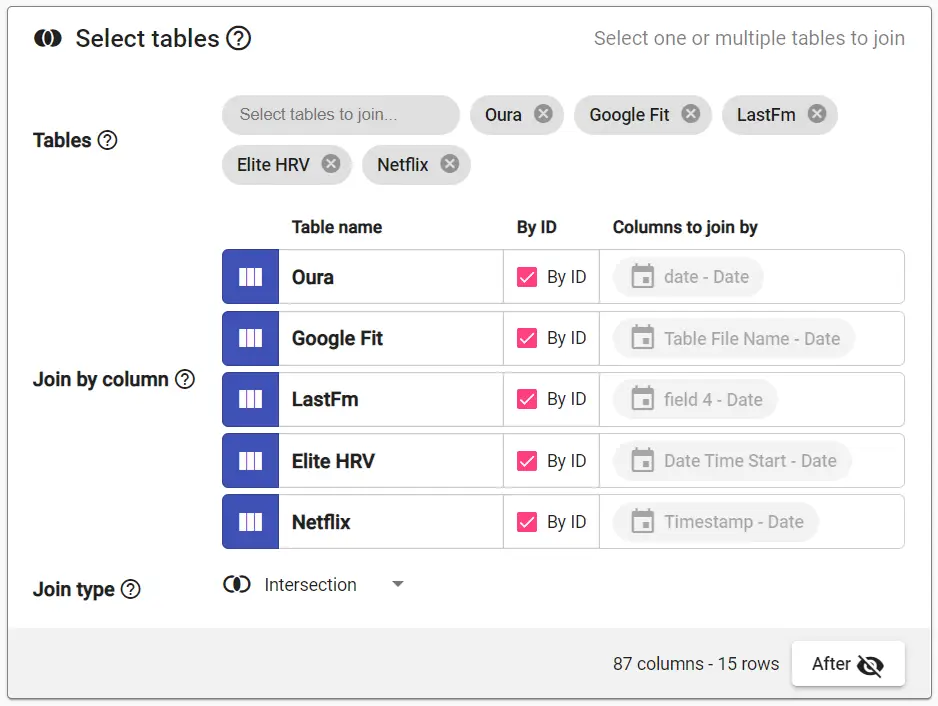The width and height of the screenshot is (938, 706).
Task: Click the crossed-eye icon on After button
Action: click(x=870, y=665)
